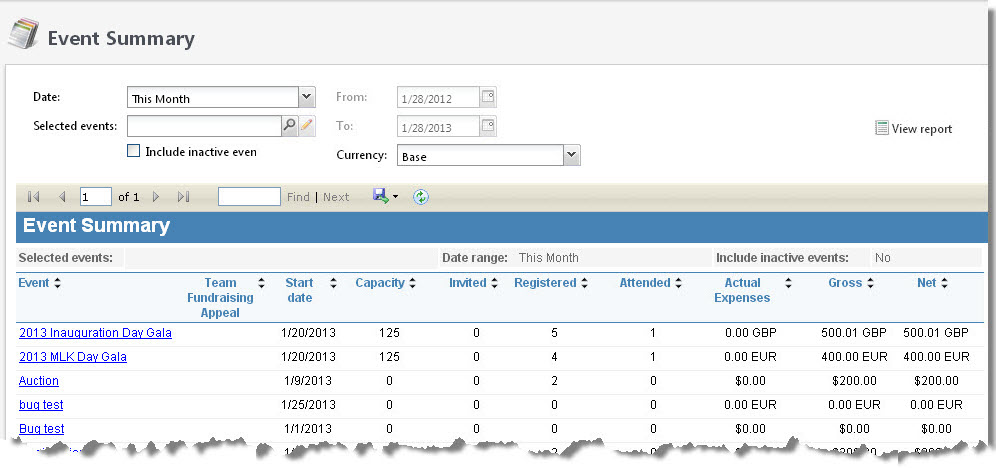
Task: Click Actual Expenses 0.00 GBP cell
Action: coord(750,333)
